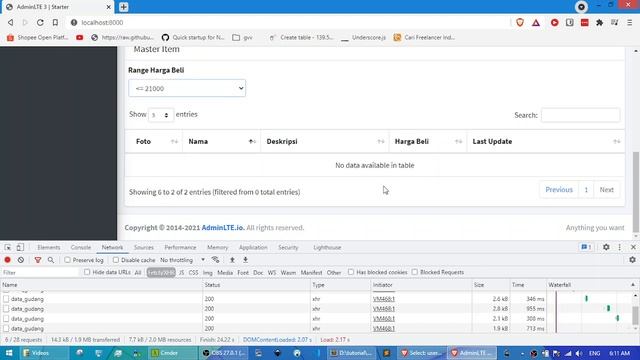Image resolution: width=640 pixels, height=360 pixels.
Task: Show All network request types
Action: tap(138, 272)
